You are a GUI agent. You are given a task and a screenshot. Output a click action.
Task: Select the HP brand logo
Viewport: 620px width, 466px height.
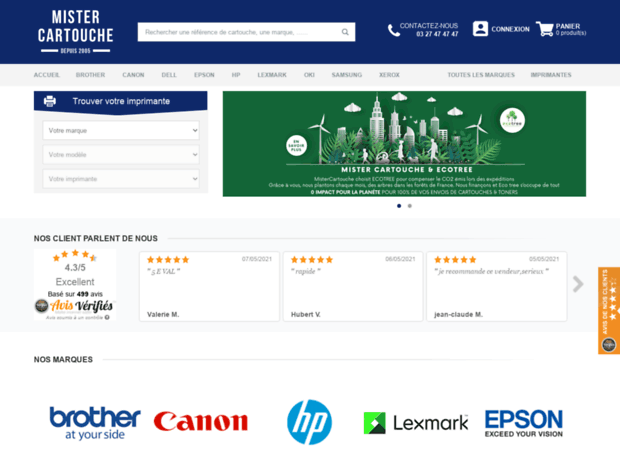(x=309, y=422)
